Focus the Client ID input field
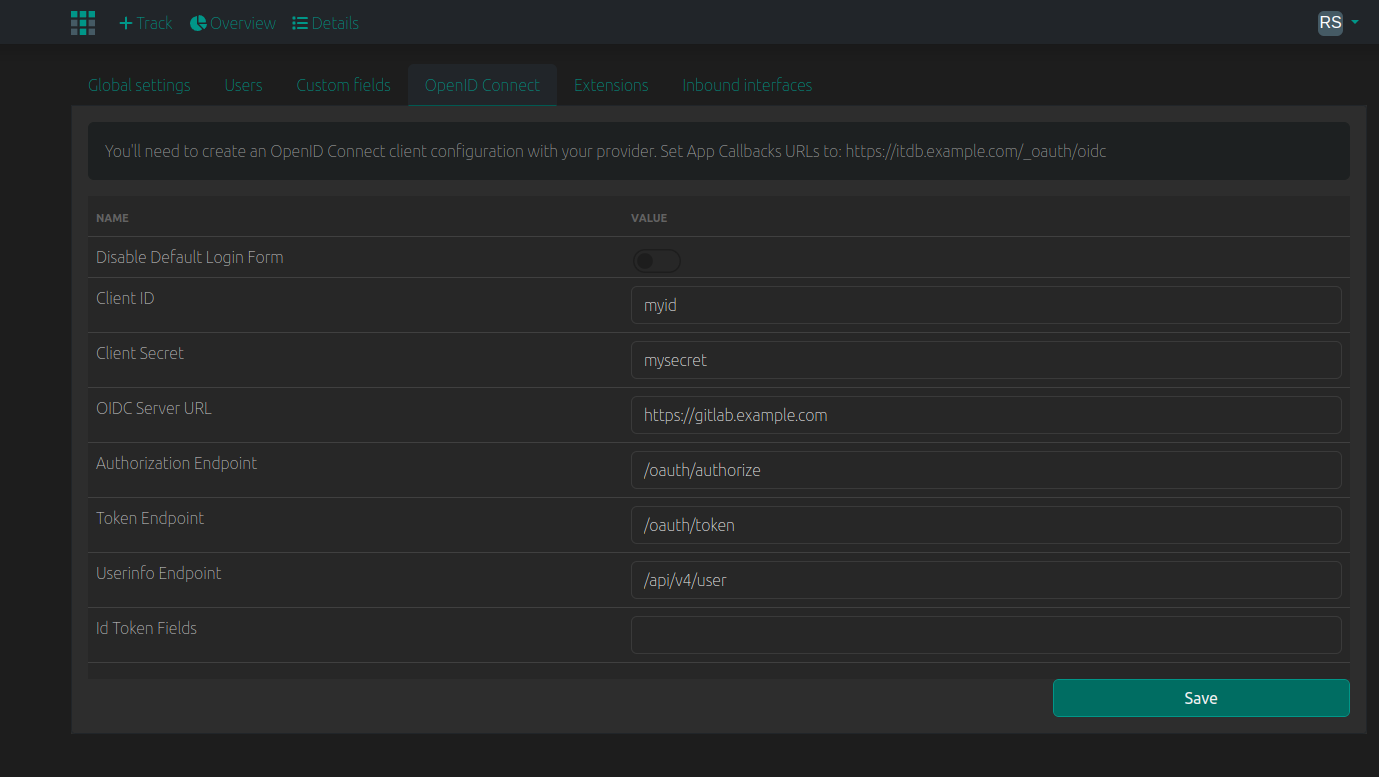 click(x=986, y=305)
